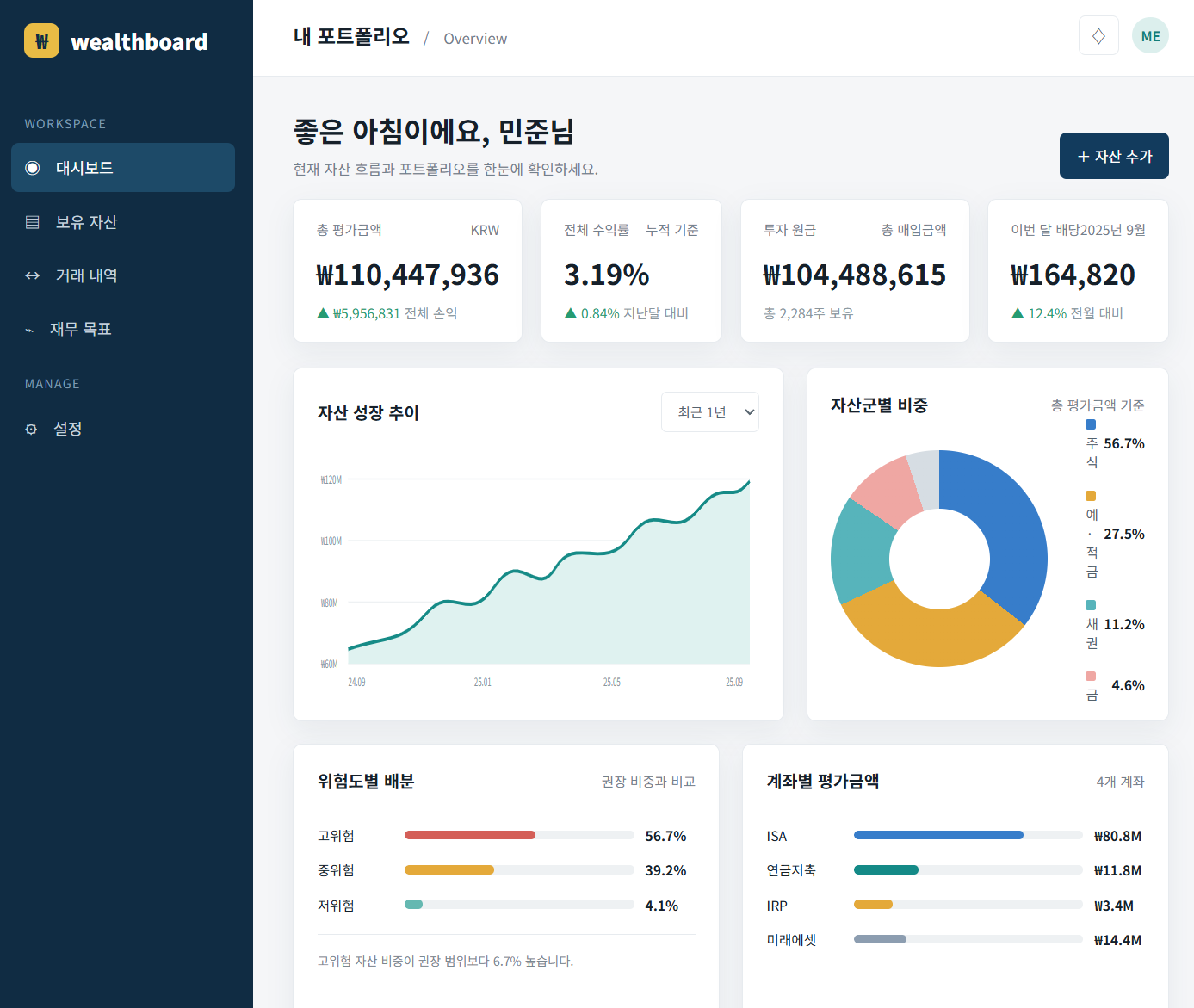
Task: Click the 미래에셋 gray balance bar
Action: pos(880,939)
